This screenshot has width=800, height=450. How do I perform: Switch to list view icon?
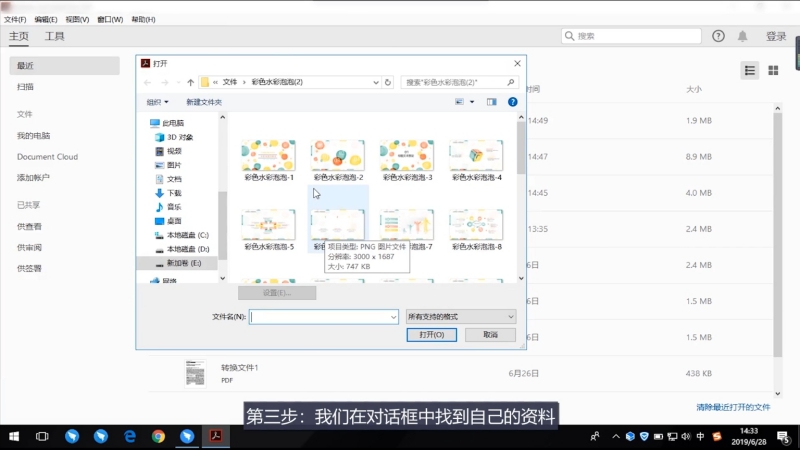point(750,70)
